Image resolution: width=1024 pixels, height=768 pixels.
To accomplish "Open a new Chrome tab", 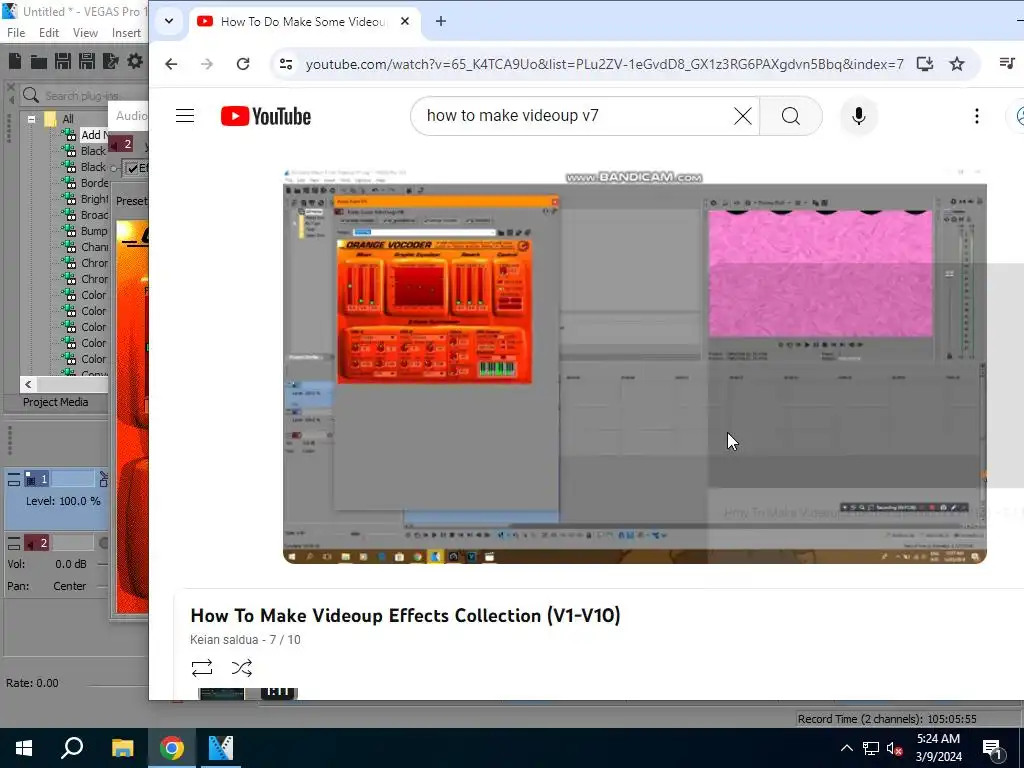I will point(441,22).
